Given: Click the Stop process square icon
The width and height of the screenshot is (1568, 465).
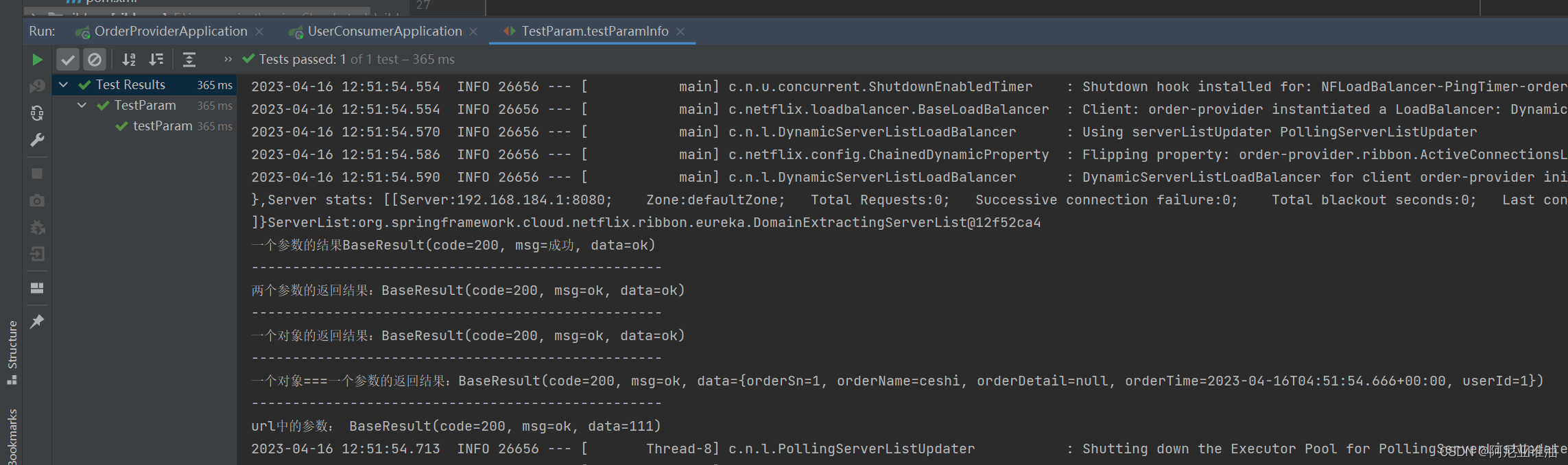Looking at the screenshot, I should click(x=37, y=174).
